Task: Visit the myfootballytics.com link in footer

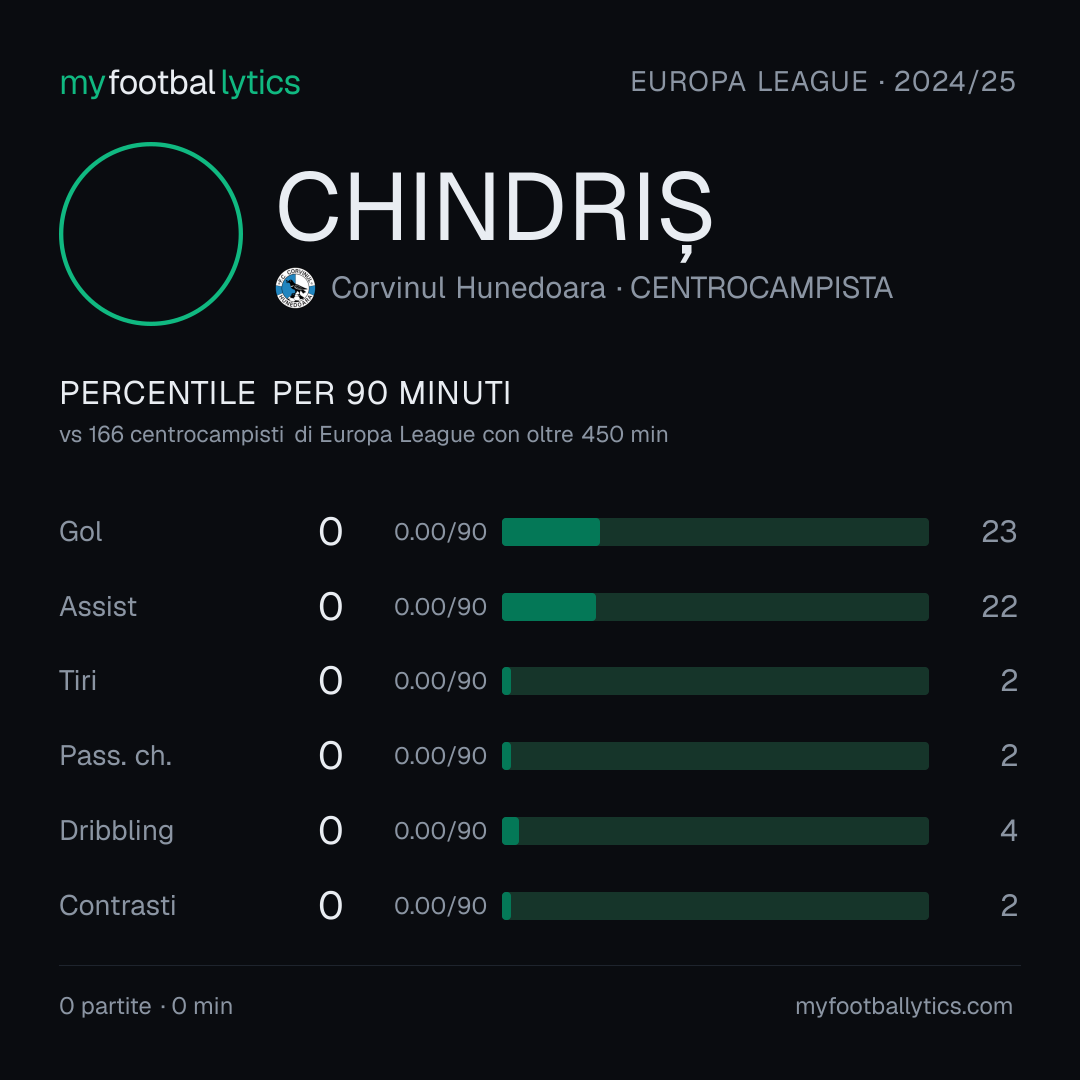Action: (x=904, y=1006)
